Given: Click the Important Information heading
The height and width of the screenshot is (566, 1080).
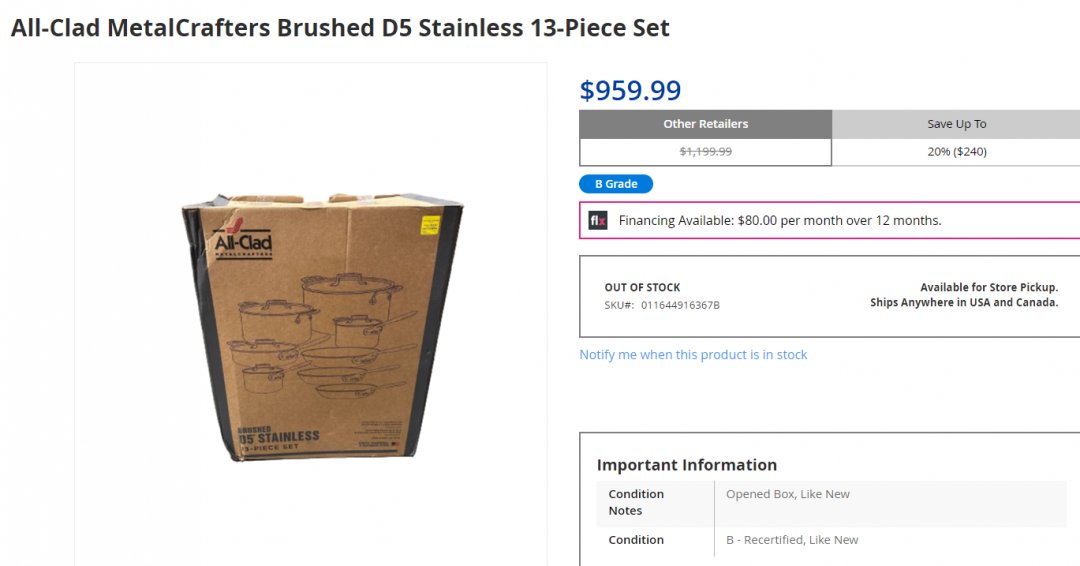Looking at the screenshot, I should (686, 465).
